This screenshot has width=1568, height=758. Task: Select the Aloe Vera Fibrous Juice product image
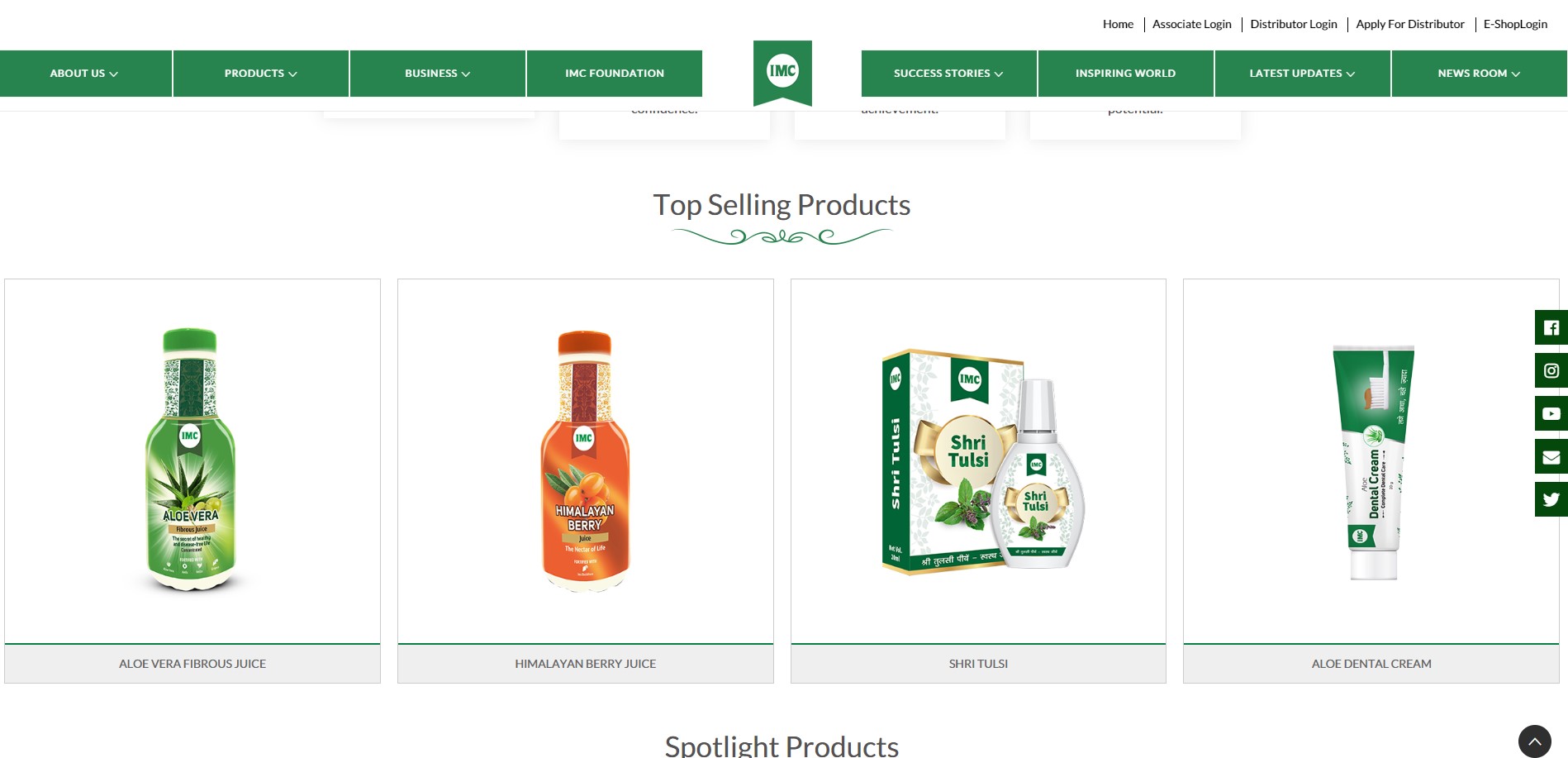pyautogui.click(x=192, y=460)
